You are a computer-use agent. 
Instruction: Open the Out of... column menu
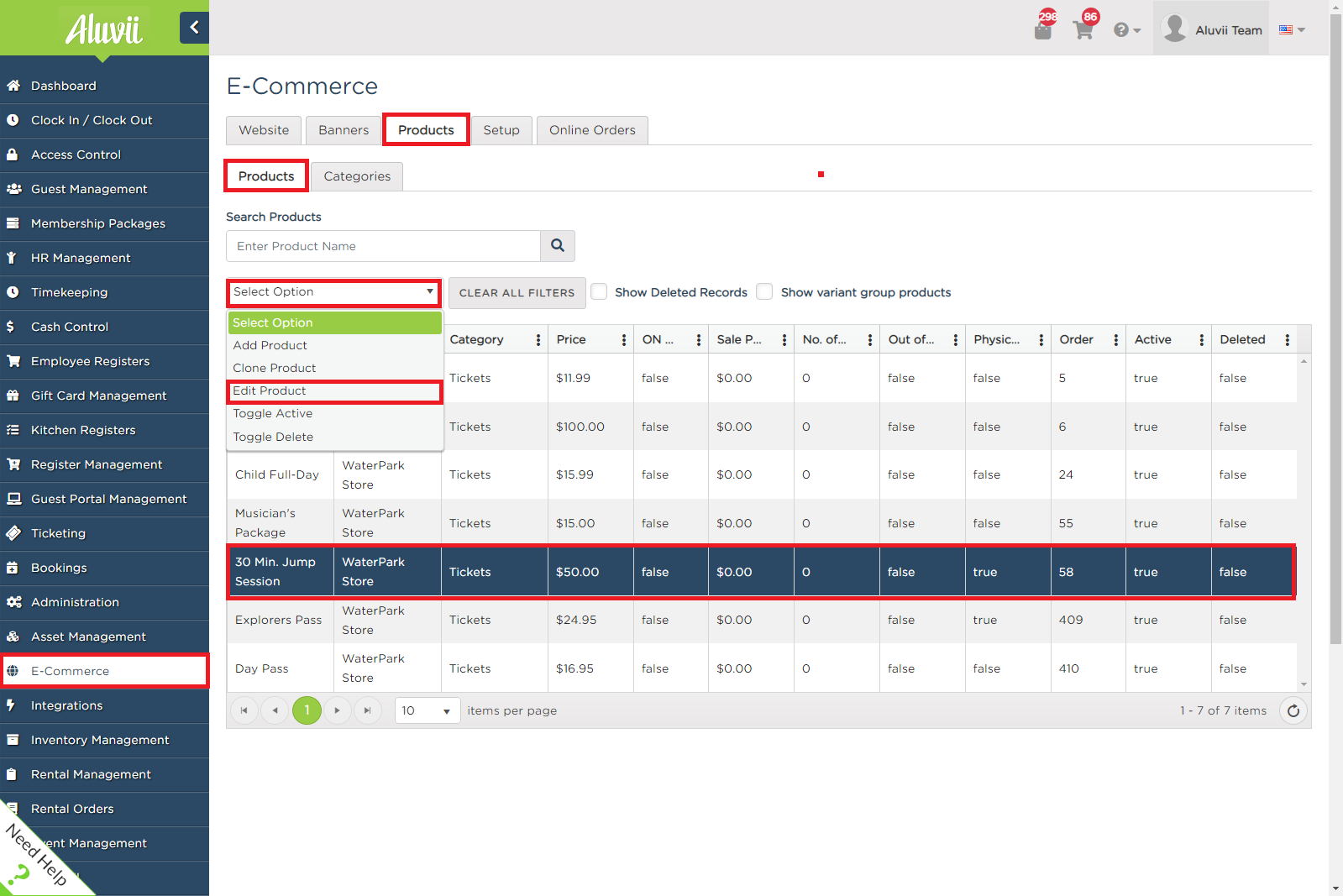[x=955, y=339]
